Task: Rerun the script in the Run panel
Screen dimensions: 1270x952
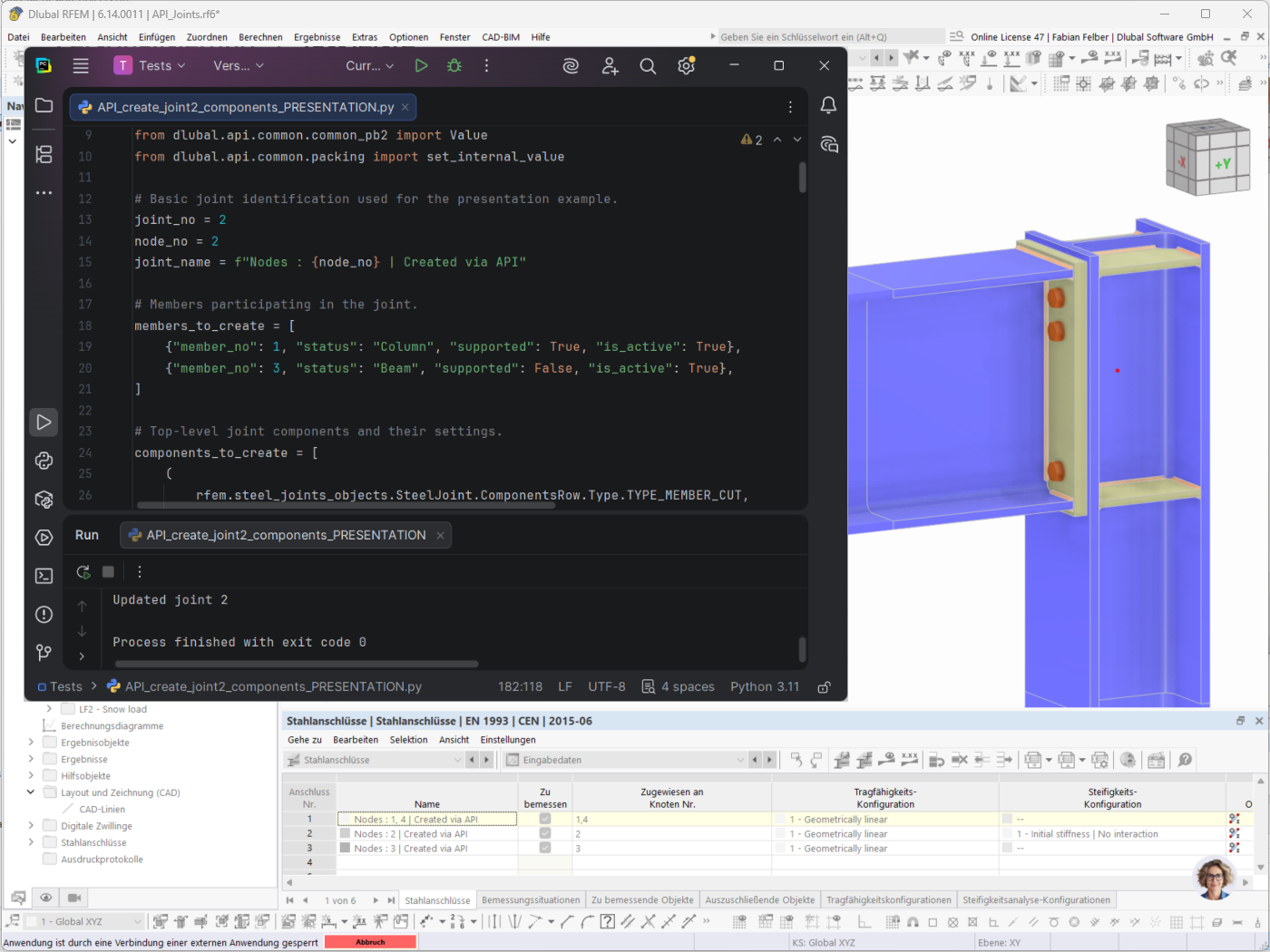Action: [83, 572]
